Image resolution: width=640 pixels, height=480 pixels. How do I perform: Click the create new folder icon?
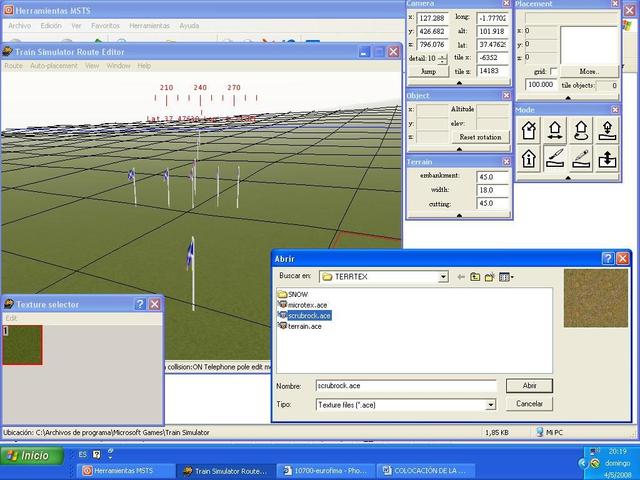point(490,277)
